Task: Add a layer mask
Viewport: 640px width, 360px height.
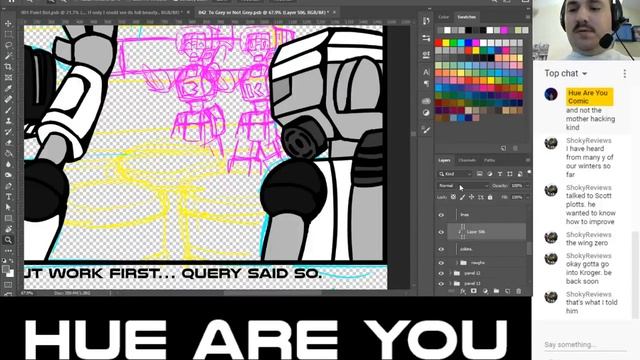Action: [x=474, y=291]
